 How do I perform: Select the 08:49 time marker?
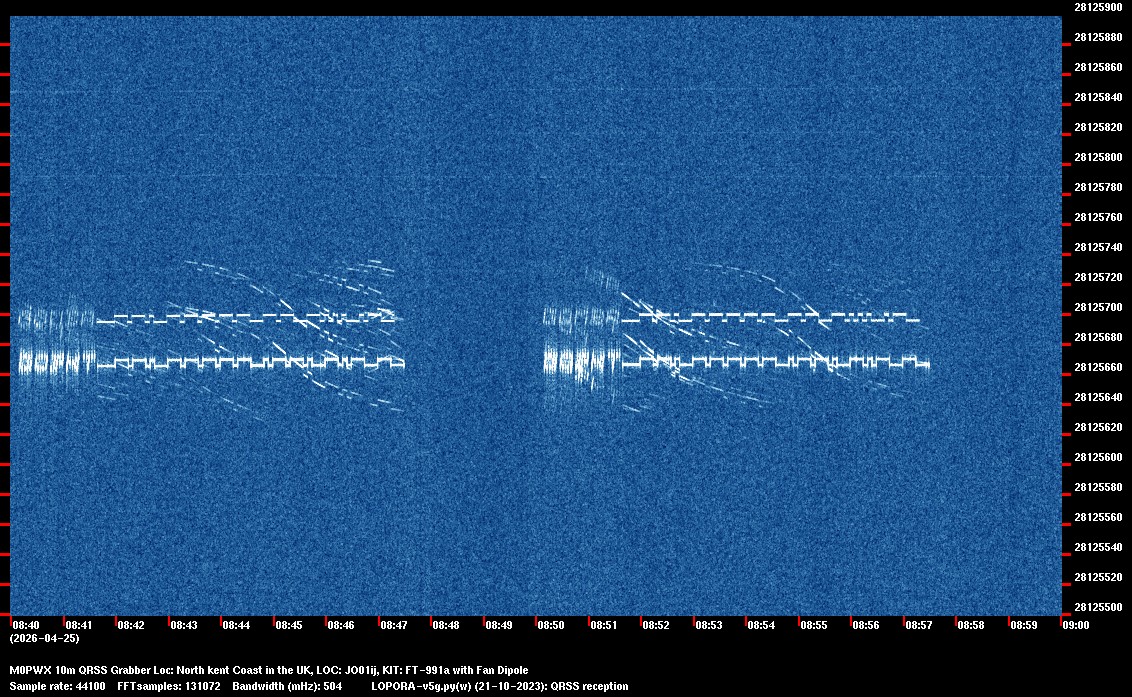tap(498, 625)
